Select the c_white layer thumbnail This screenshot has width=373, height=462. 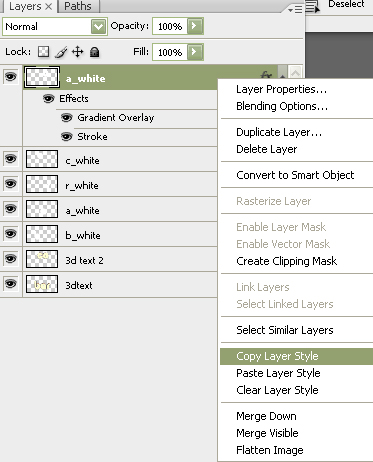point(42,159)
